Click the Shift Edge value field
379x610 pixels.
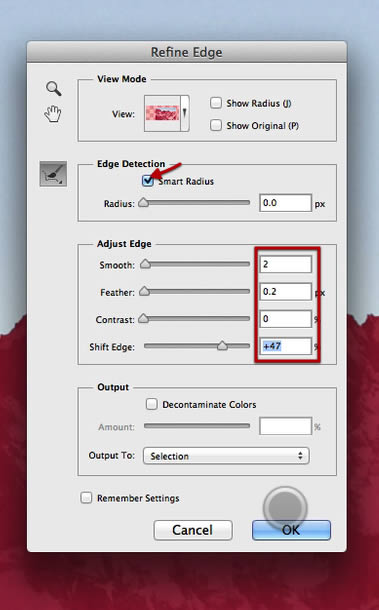(x=286, y=346)
